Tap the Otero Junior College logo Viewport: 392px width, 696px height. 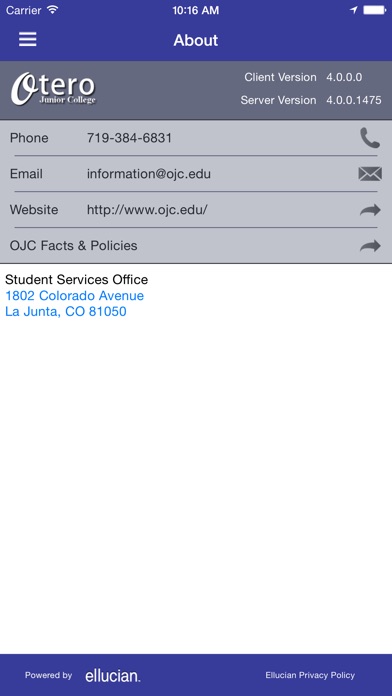coord(53,89)
